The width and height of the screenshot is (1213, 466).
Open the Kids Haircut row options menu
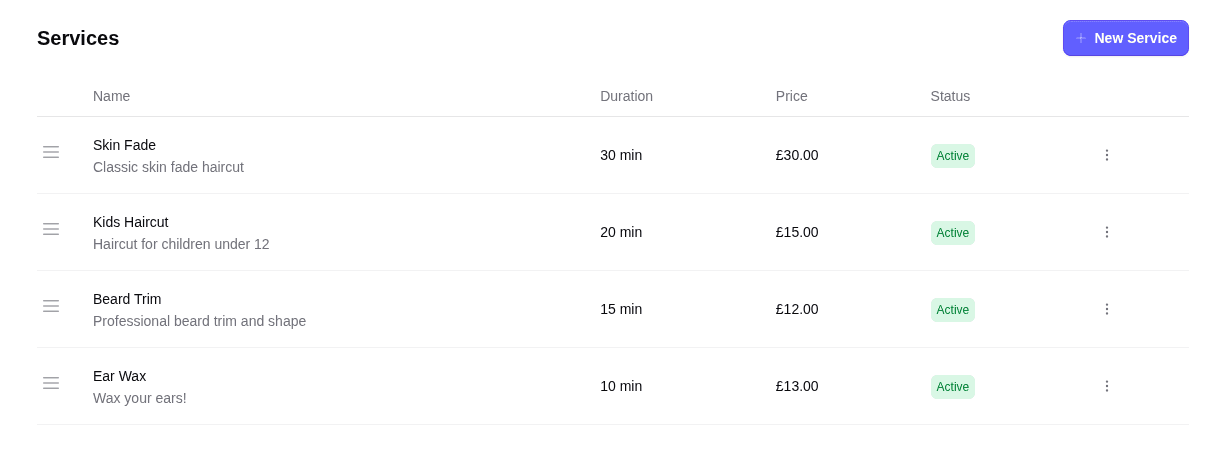(x=1106, y=232)
